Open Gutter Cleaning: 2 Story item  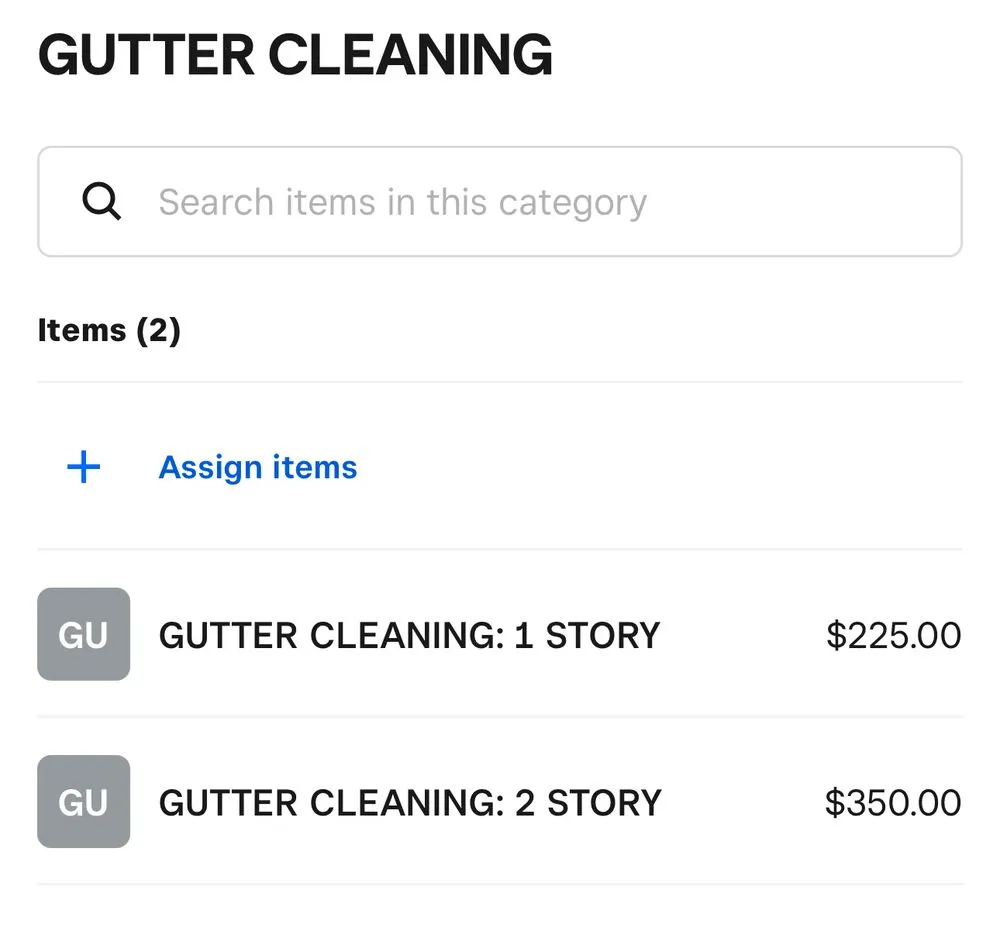(x=410, y=802)
